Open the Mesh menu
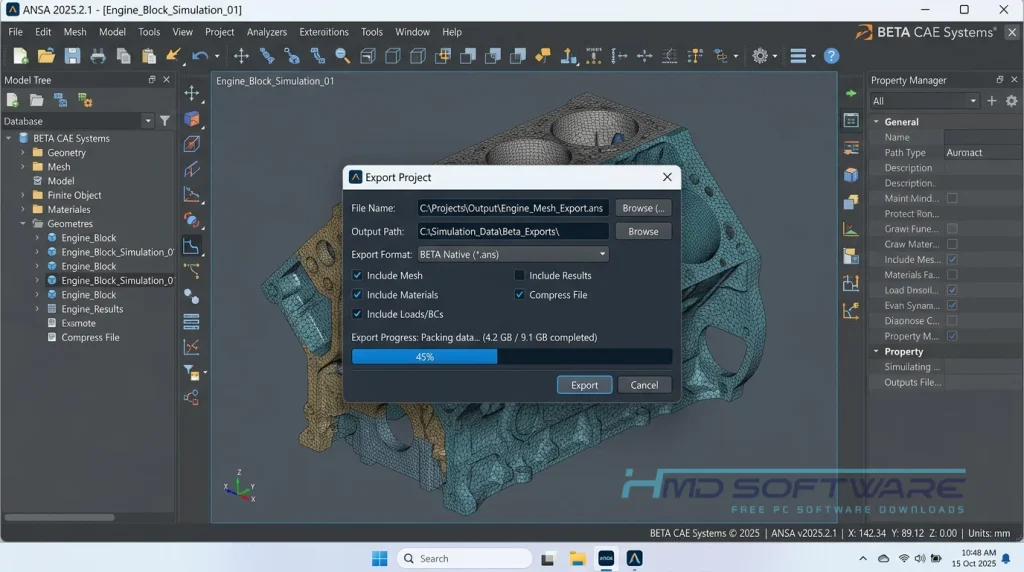 click(74, 31)
